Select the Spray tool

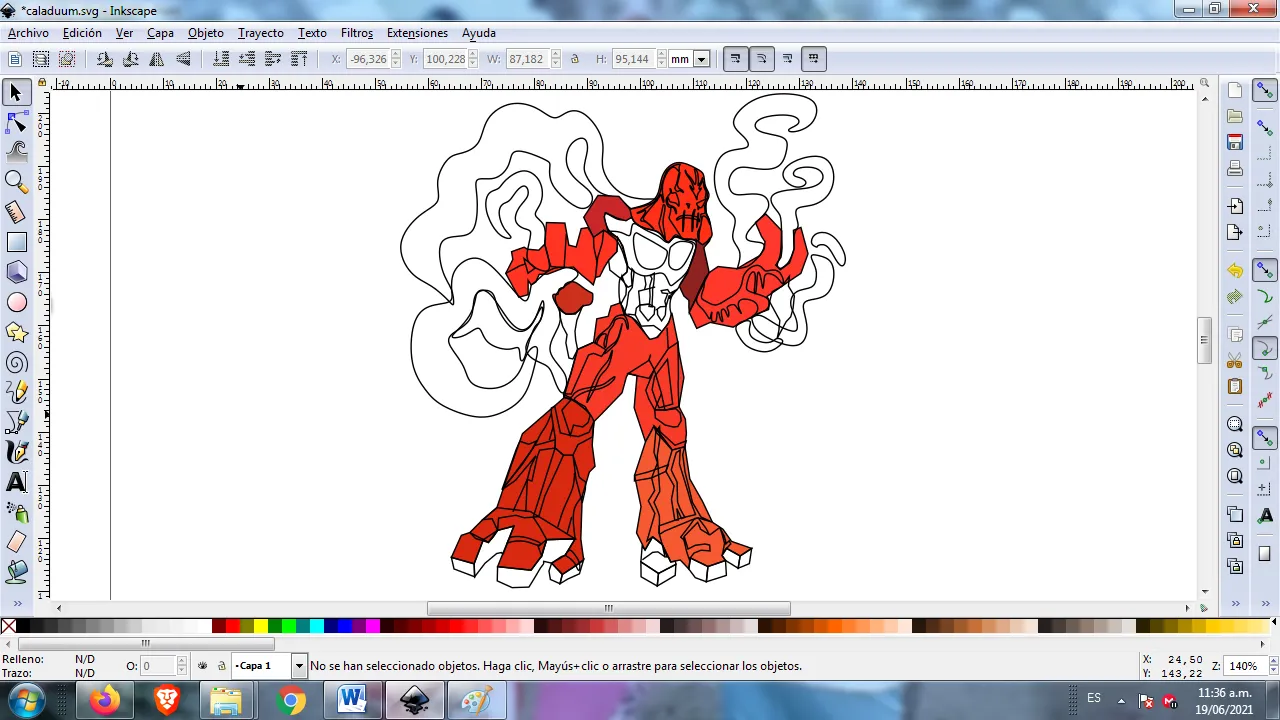click(x=16, y=513)
